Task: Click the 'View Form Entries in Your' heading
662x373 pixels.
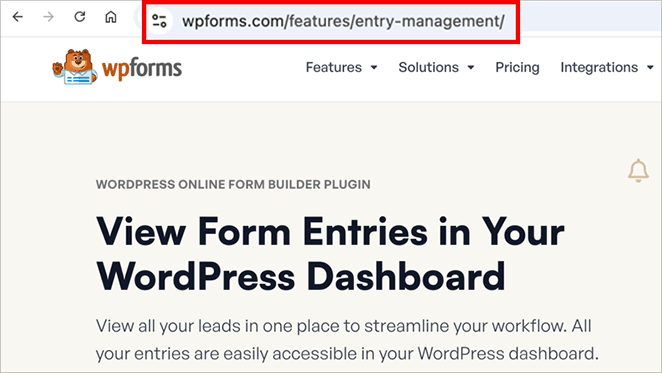Action: 330,231
